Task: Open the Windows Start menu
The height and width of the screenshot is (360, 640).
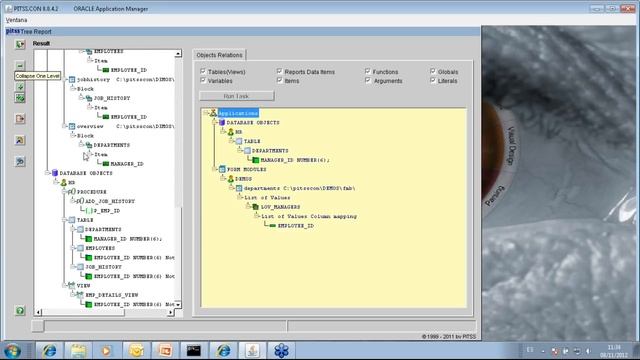Action: click(x=12, y=351)
